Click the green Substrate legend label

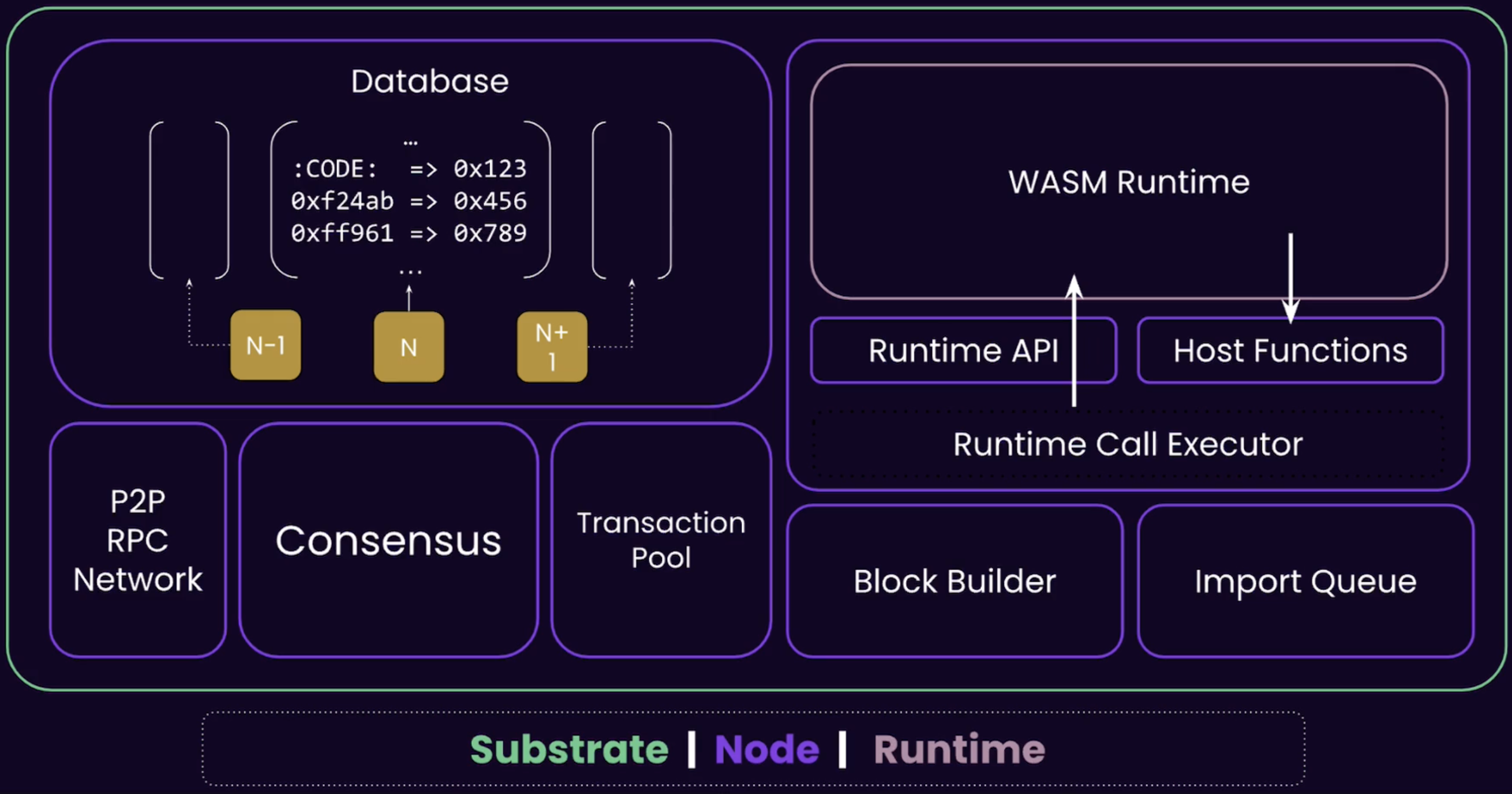(570, 750)
